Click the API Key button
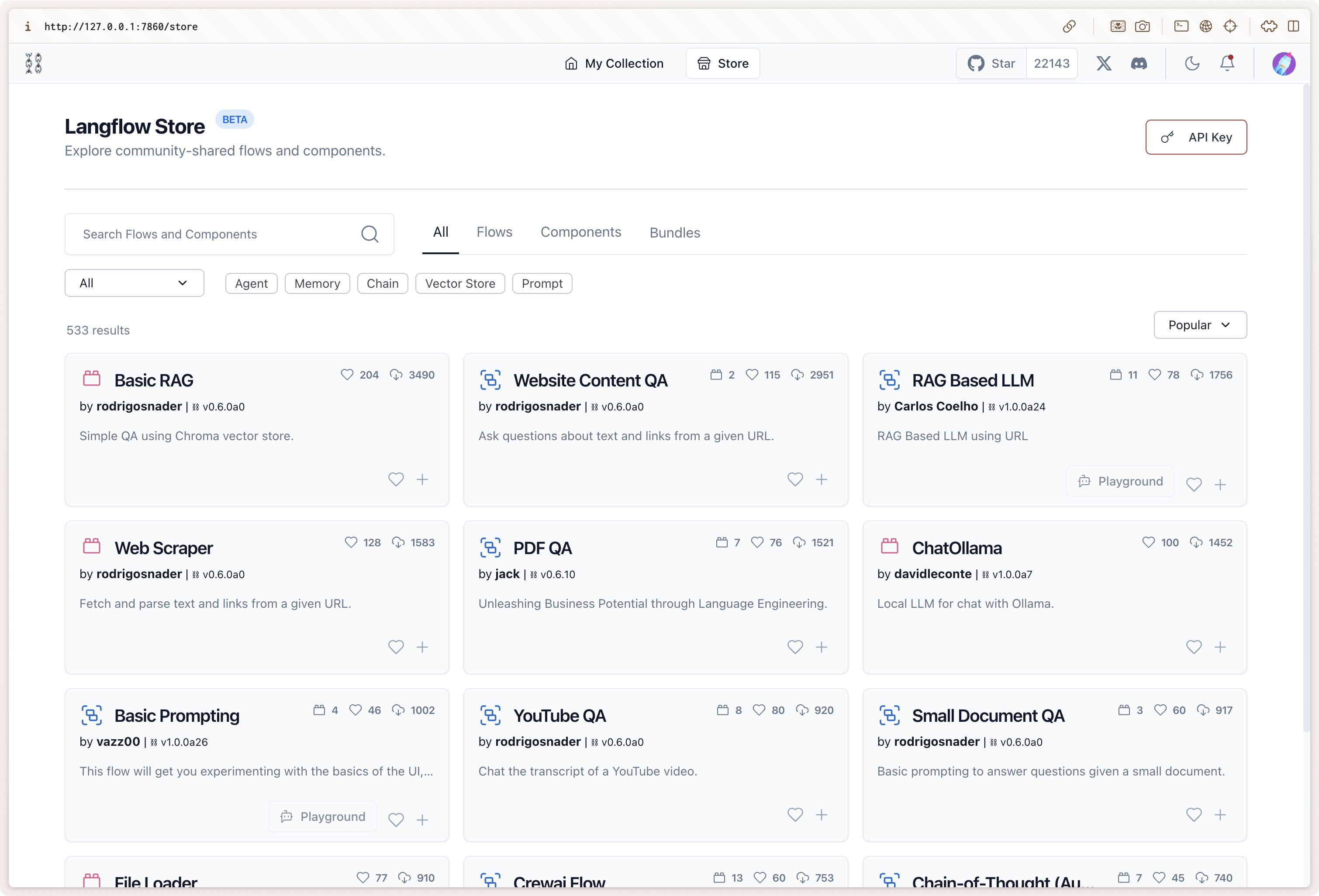Viewport: 1319px width, 896px height. coord(1196,137)
